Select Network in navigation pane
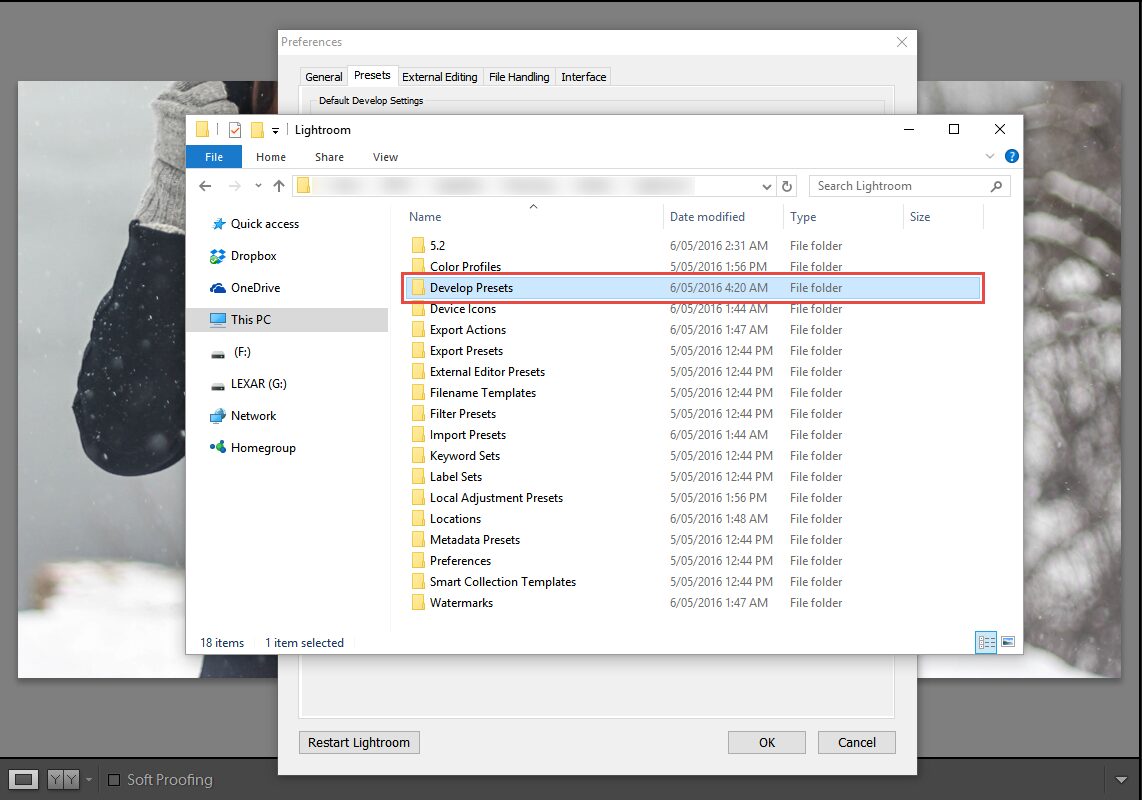 click(x=244, y=416)
